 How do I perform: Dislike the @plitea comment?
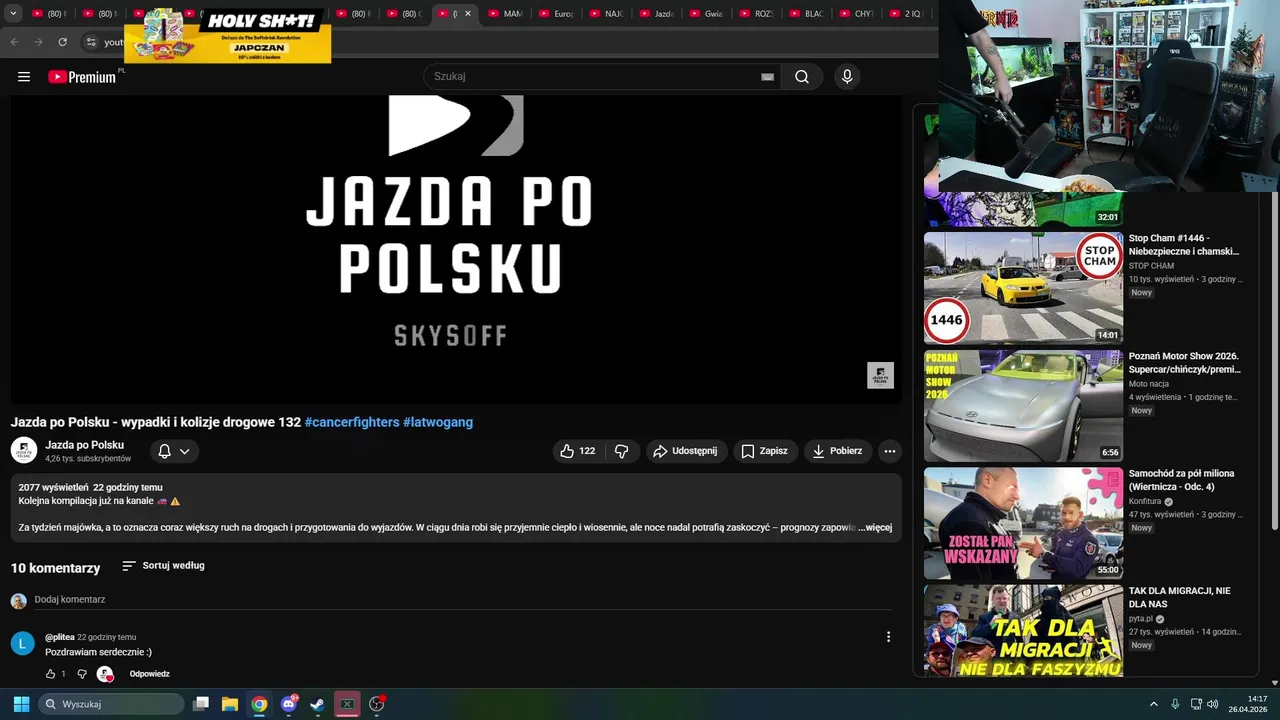[x=82, y=674]
